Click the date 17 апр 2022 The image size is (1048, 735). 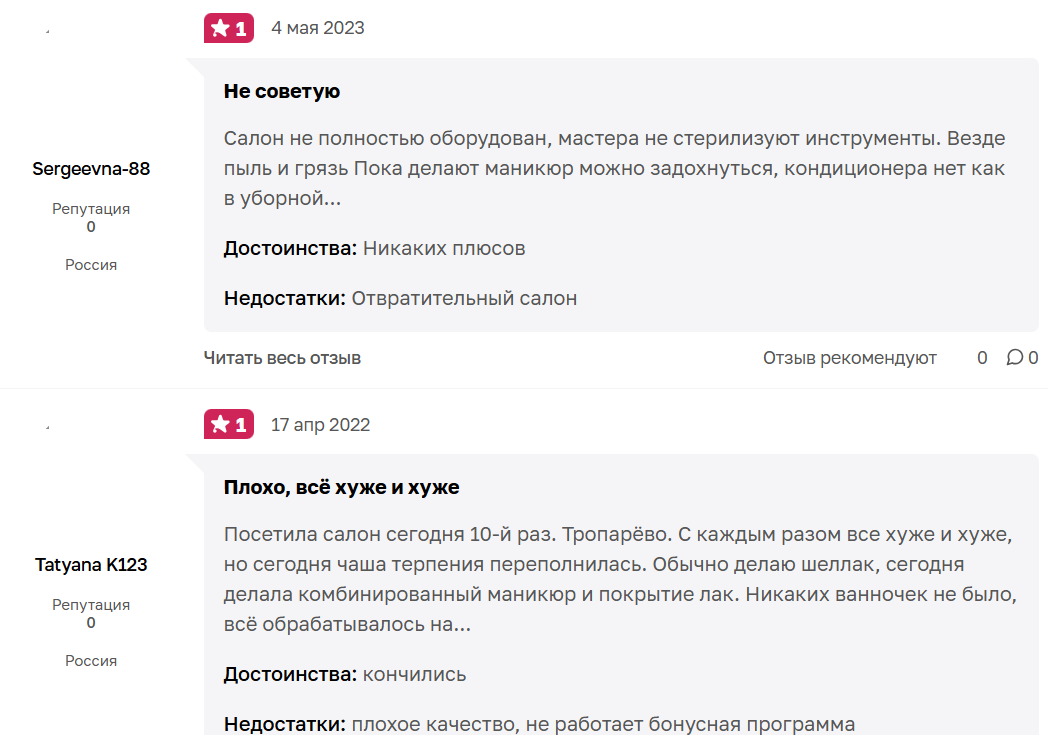[x=320, y=425]
